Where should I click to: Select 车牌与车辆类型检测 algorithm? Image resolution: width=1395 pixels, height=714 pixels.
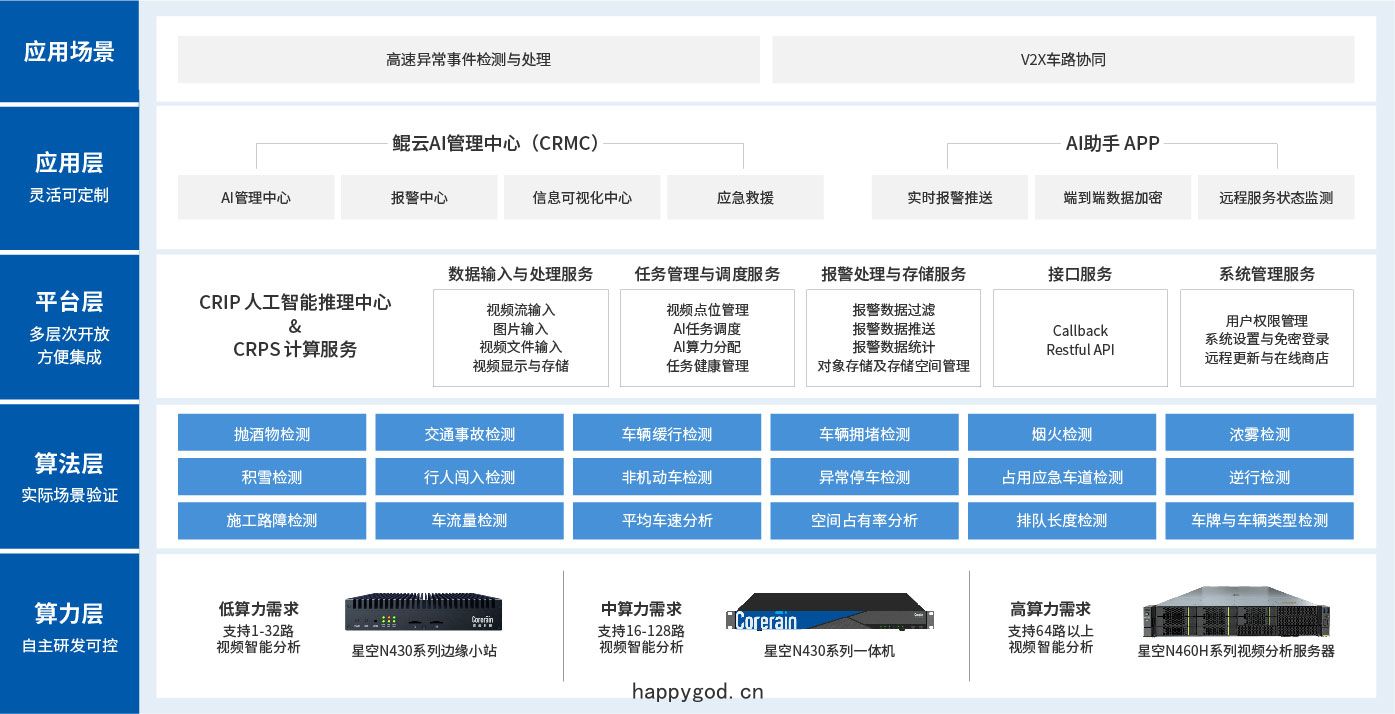(x=1259, y=520)
